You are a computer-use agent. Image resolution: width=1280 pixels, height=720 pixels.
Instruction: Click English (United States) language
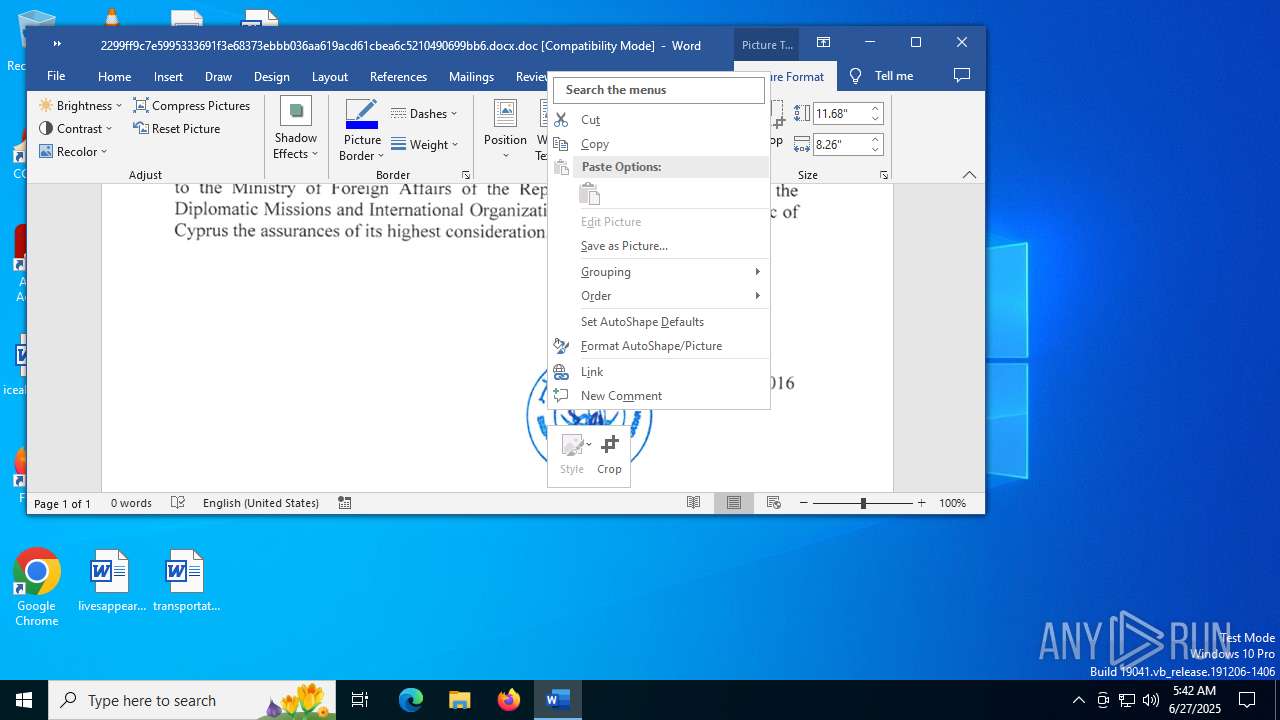[261, 503]
